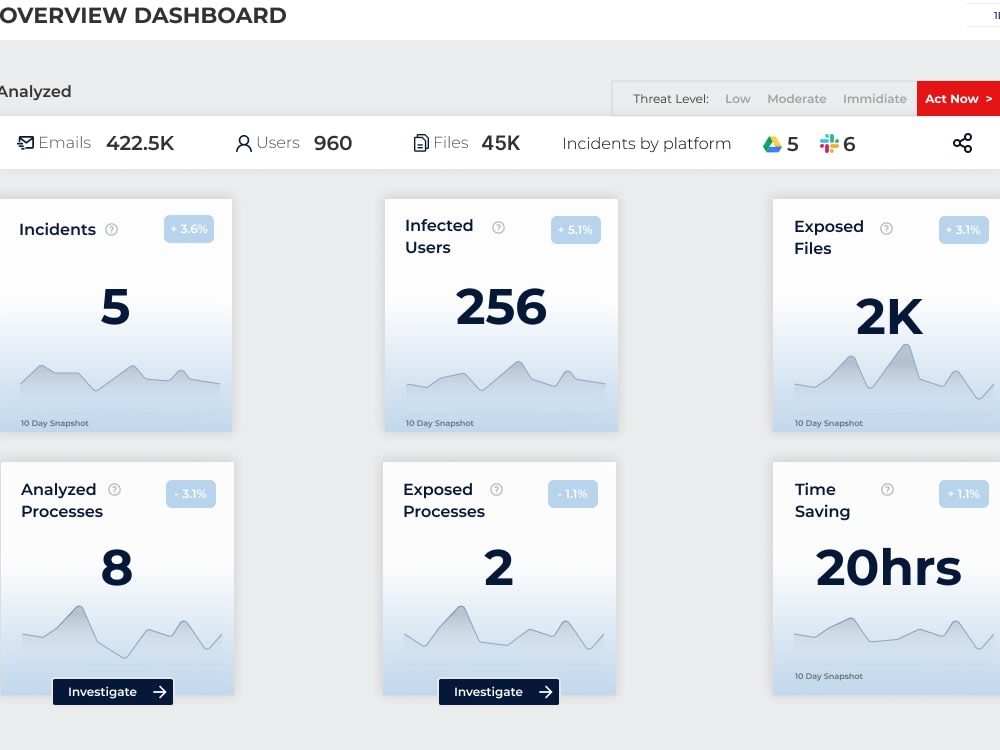Click the Users icon next to 960

point(244,142)
